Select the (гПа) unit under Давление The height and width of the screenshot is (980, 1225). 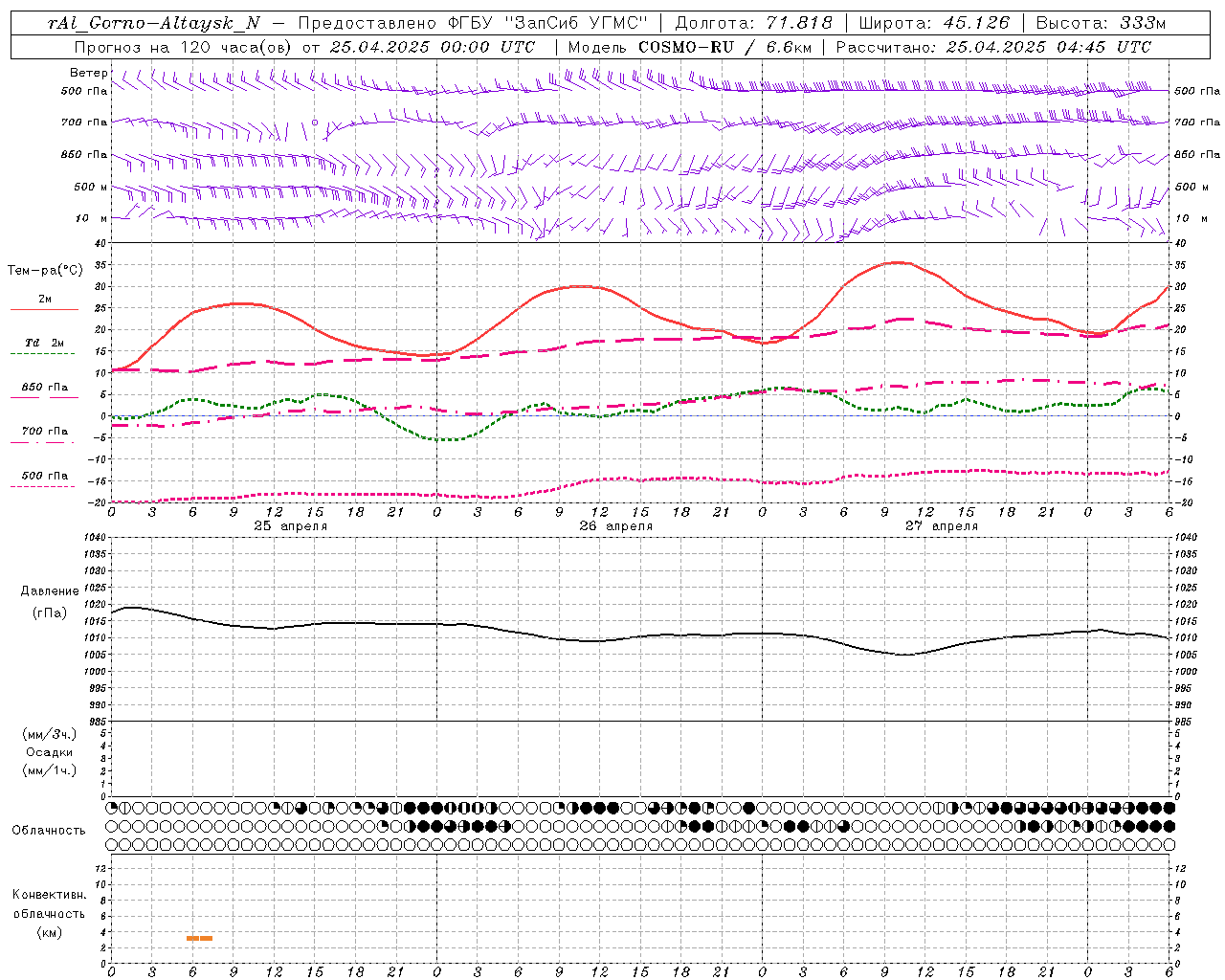tap(50, 612)
